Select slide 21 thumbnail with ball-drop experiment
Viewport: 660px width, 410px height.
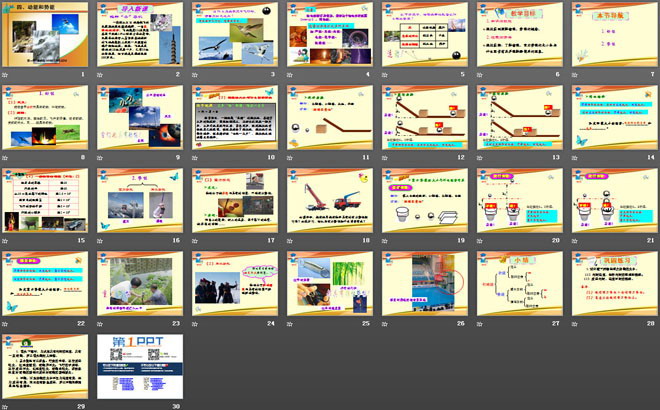pyautogui.click(x=615, y=200)
